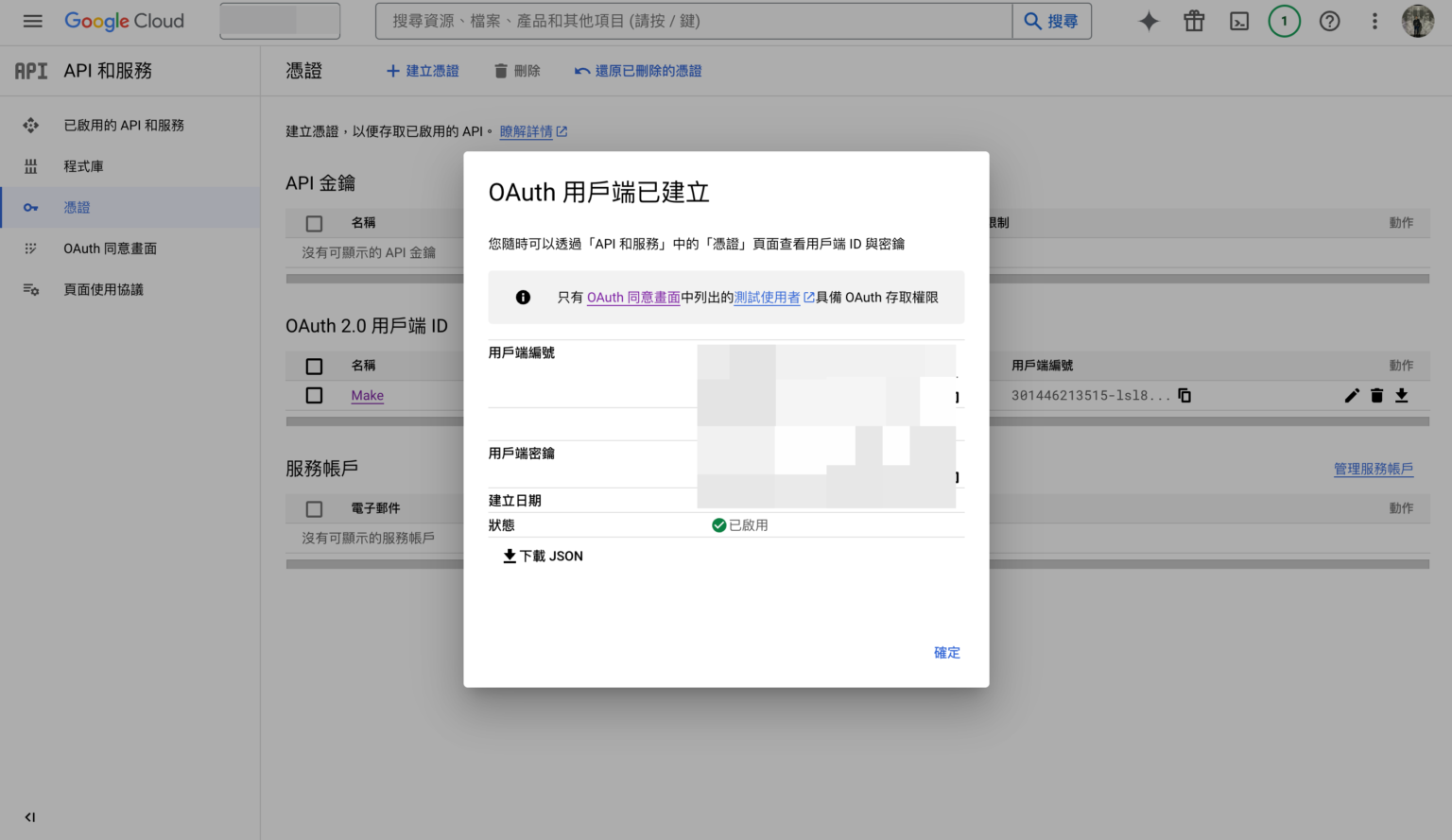Open 程式庫 from the sidebar
This screenshot has height=840, width=1452.
coord(83,165)
